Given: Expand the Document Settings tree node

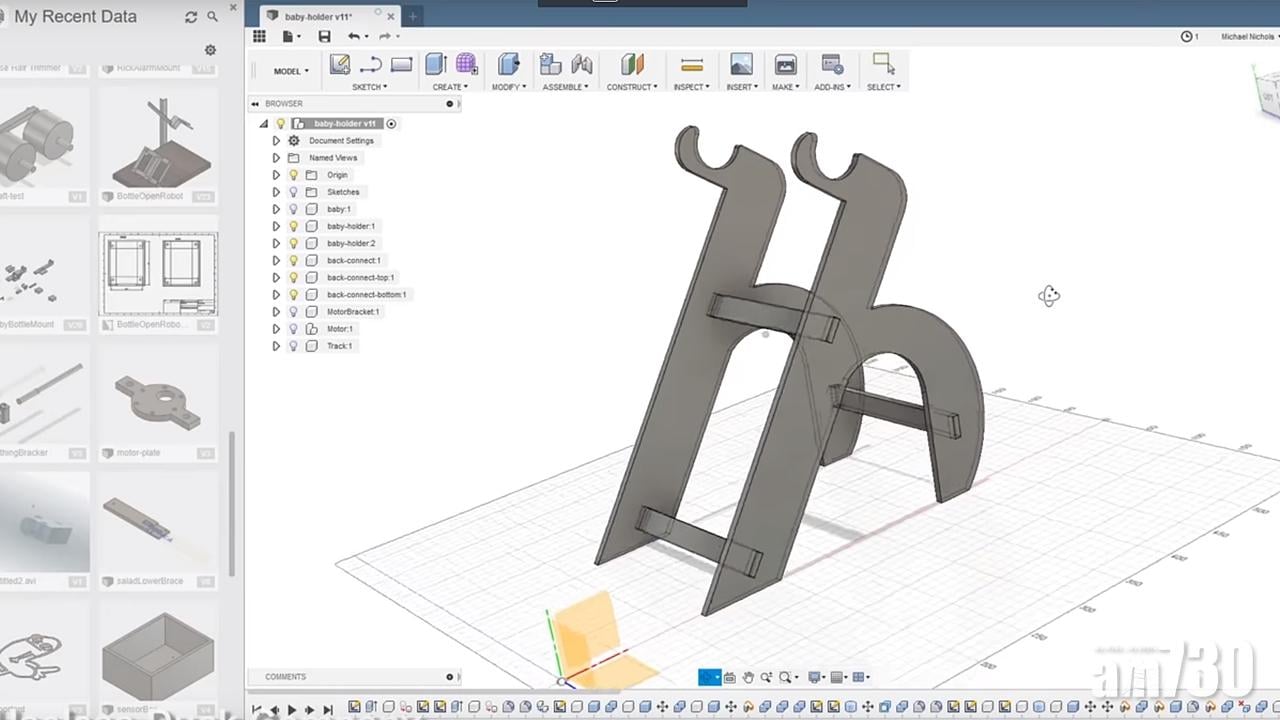Looking at the screenshot, I should click(276, 141).
